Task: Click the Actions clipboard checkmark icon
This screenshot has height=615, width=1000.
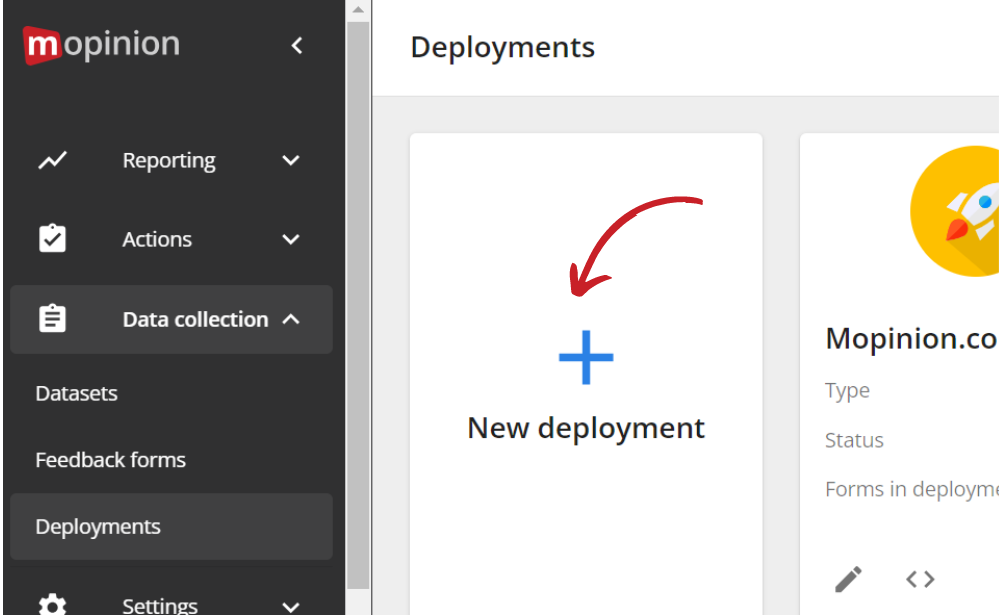Action: click(x=52, y=239)
